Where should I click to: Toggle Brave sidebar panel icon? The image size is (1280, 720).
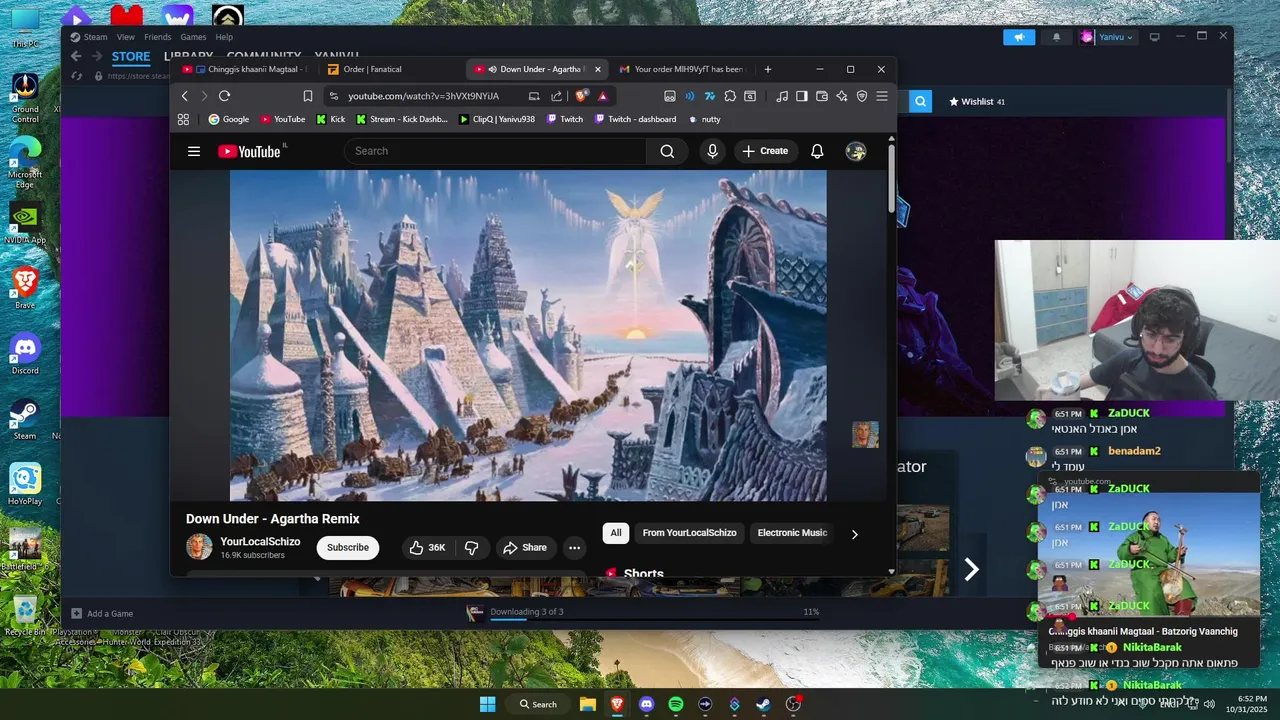pyautogui.click(x=801, y=96)
